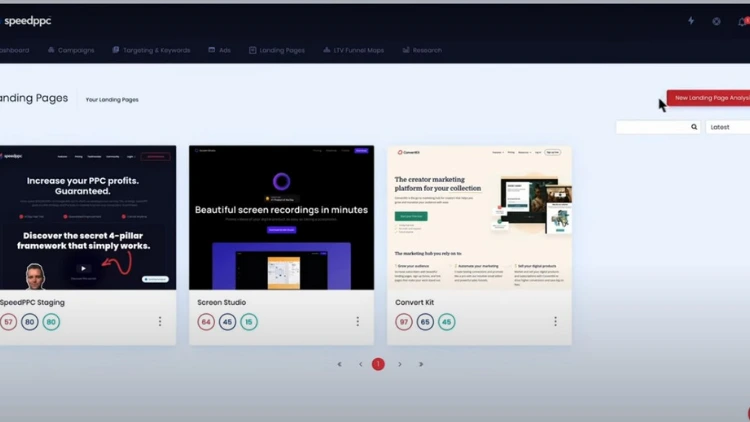Click the Ads nav icon
The height and width of the screenshot is (422, 750).
pyautogui.click(x=211, y=50)
